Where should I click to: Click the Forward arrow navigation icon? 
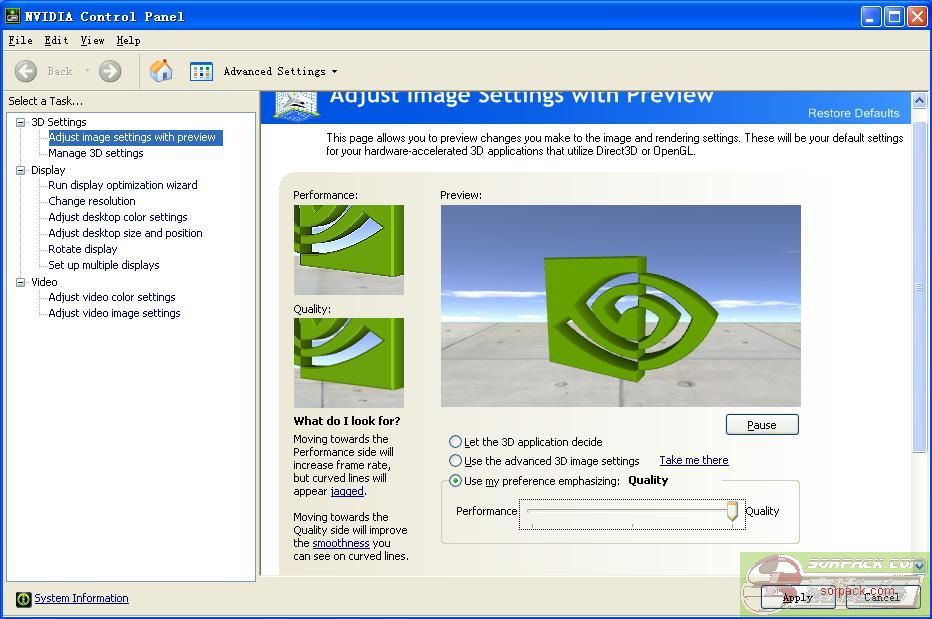110,71
